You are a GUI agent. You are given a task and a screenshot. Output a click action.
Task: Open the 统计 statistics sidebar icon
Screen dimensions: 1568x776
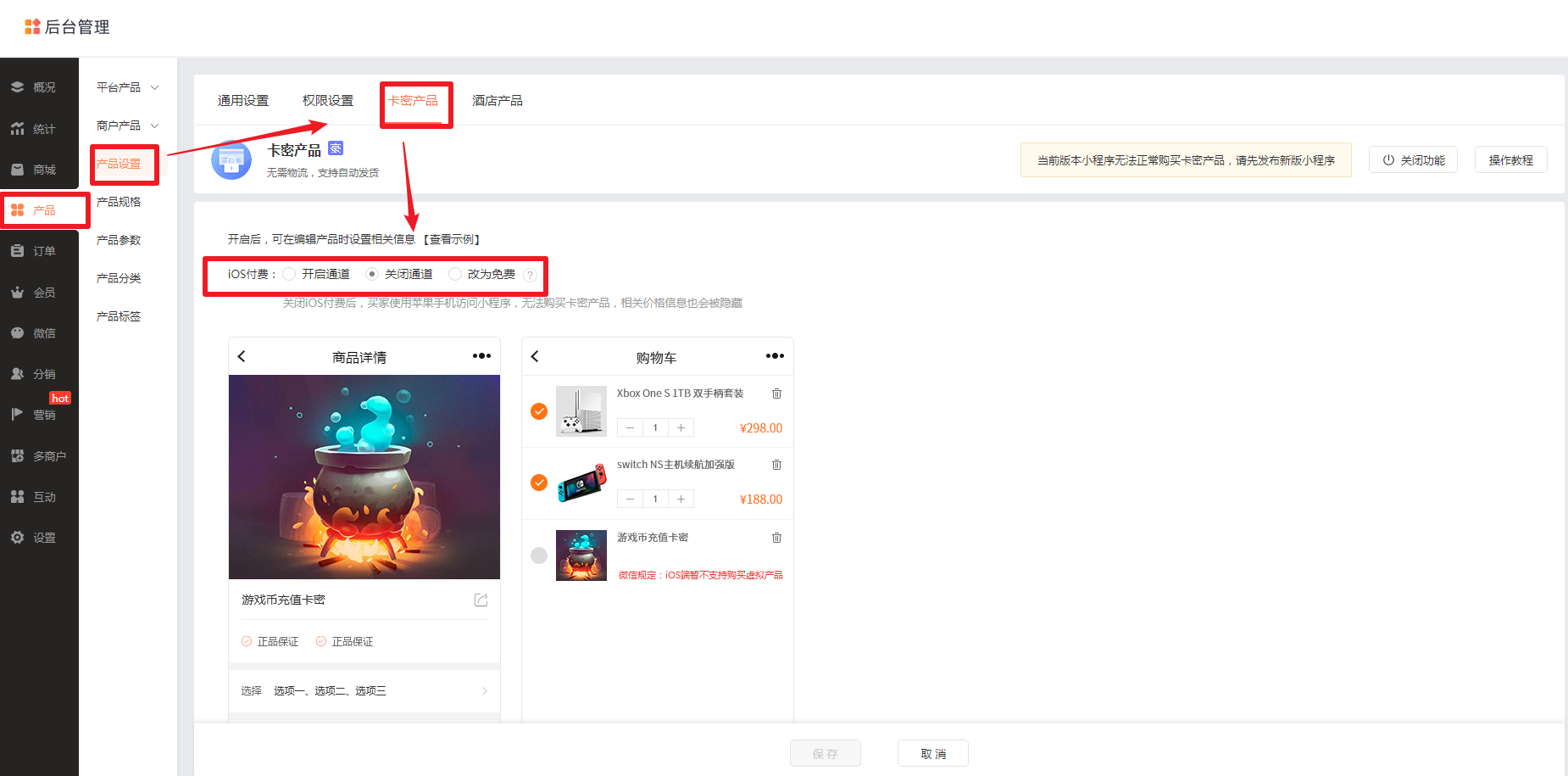click(x=17, y=129)
